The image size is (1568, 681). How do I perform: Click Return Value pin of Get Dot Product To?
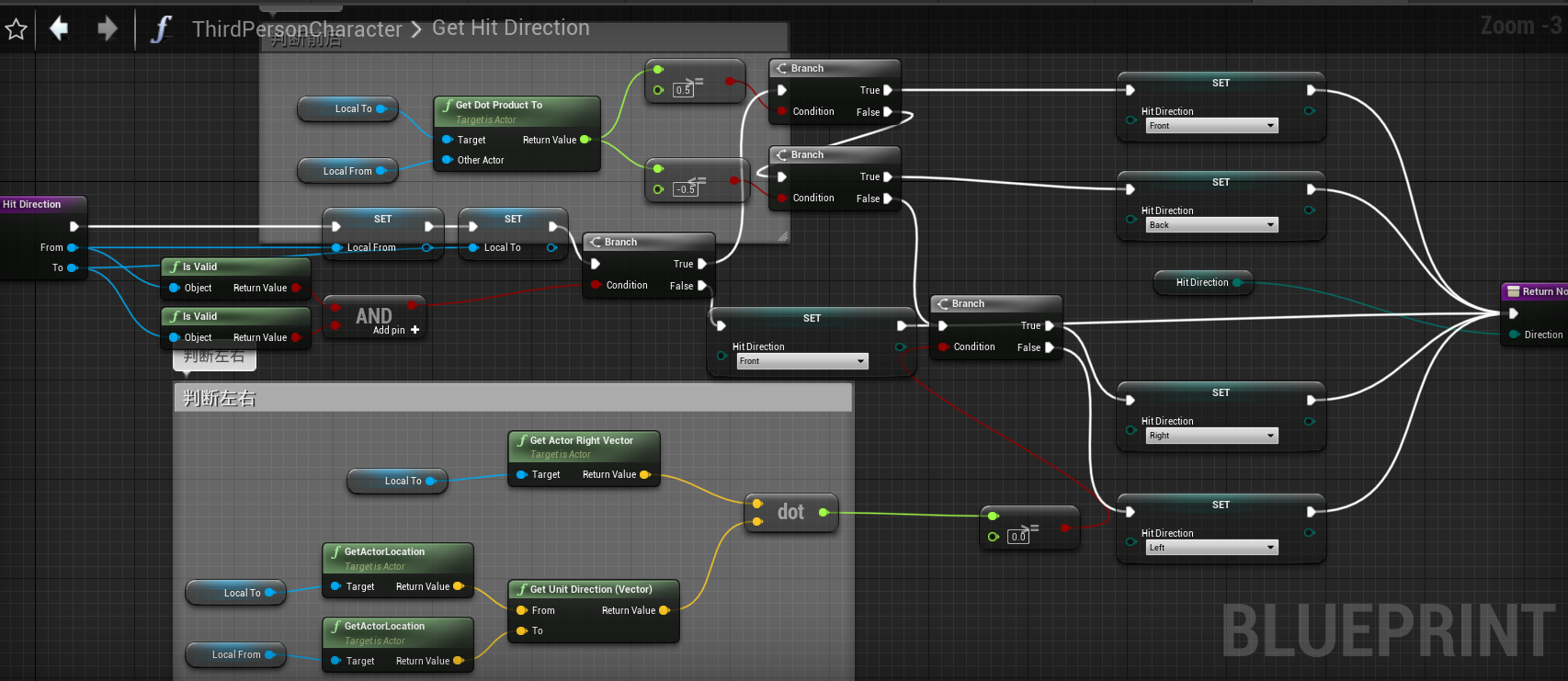[x=585, y=140]
